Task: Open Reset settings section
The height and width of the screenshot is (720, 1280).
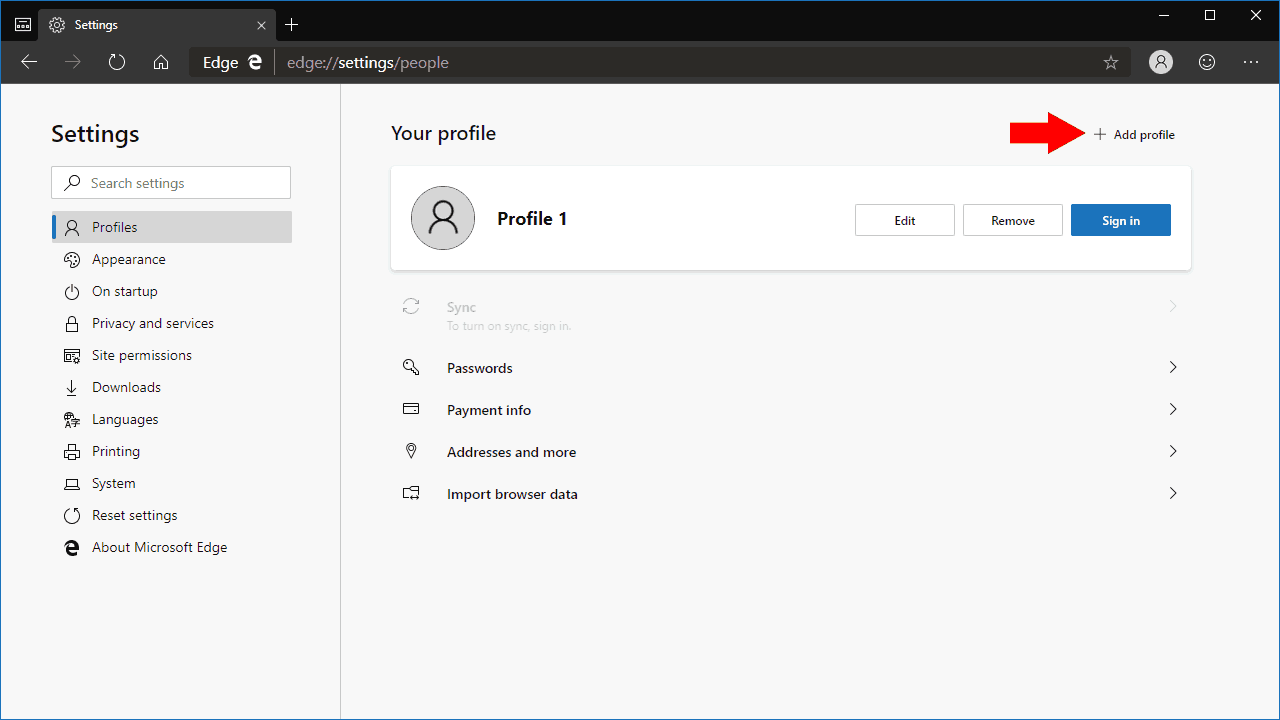Action: (172, 515)
